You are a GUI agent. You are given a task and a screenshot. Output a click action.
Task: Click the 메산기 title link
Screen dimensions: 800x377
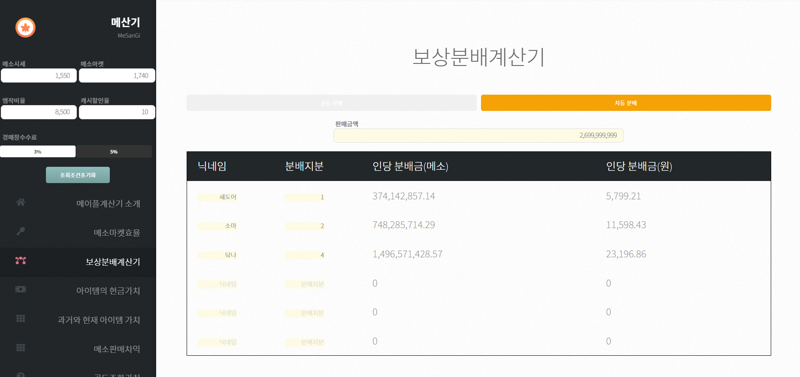[x=125, y=22]
